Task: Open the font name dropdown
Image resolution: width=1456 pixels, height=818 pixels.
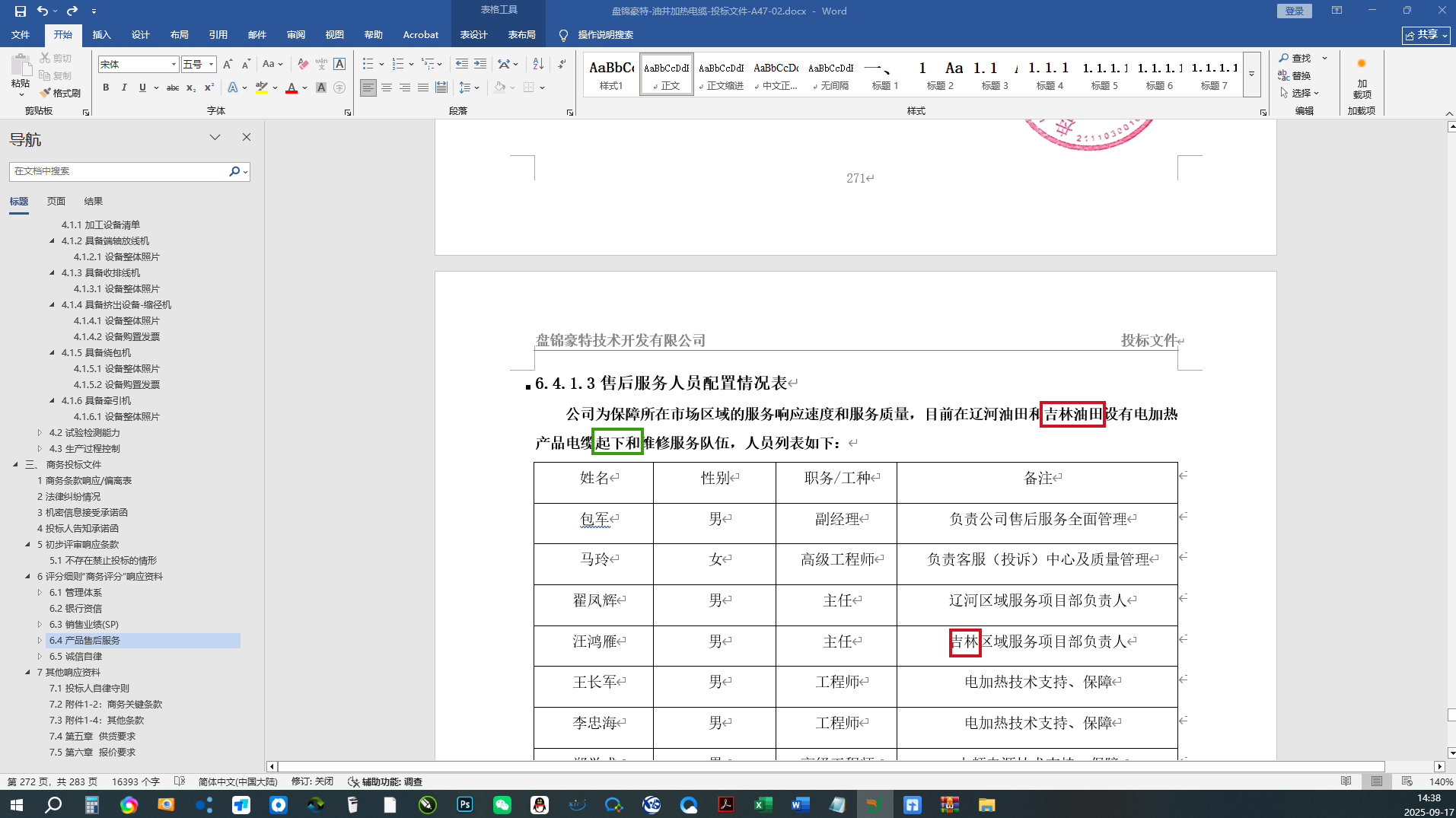Action: point(174,64)
